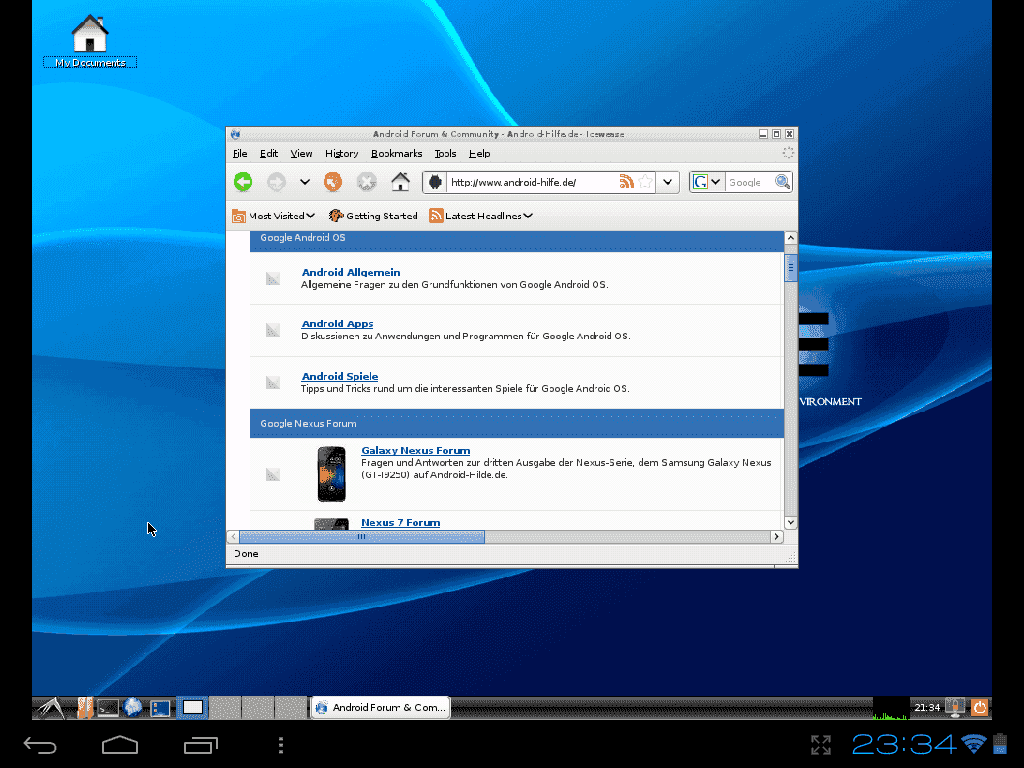Image resolution: width=1024 pixels, height=768 pixels.
Task: Go back with the green arrow button
Action: coord(243,182)
